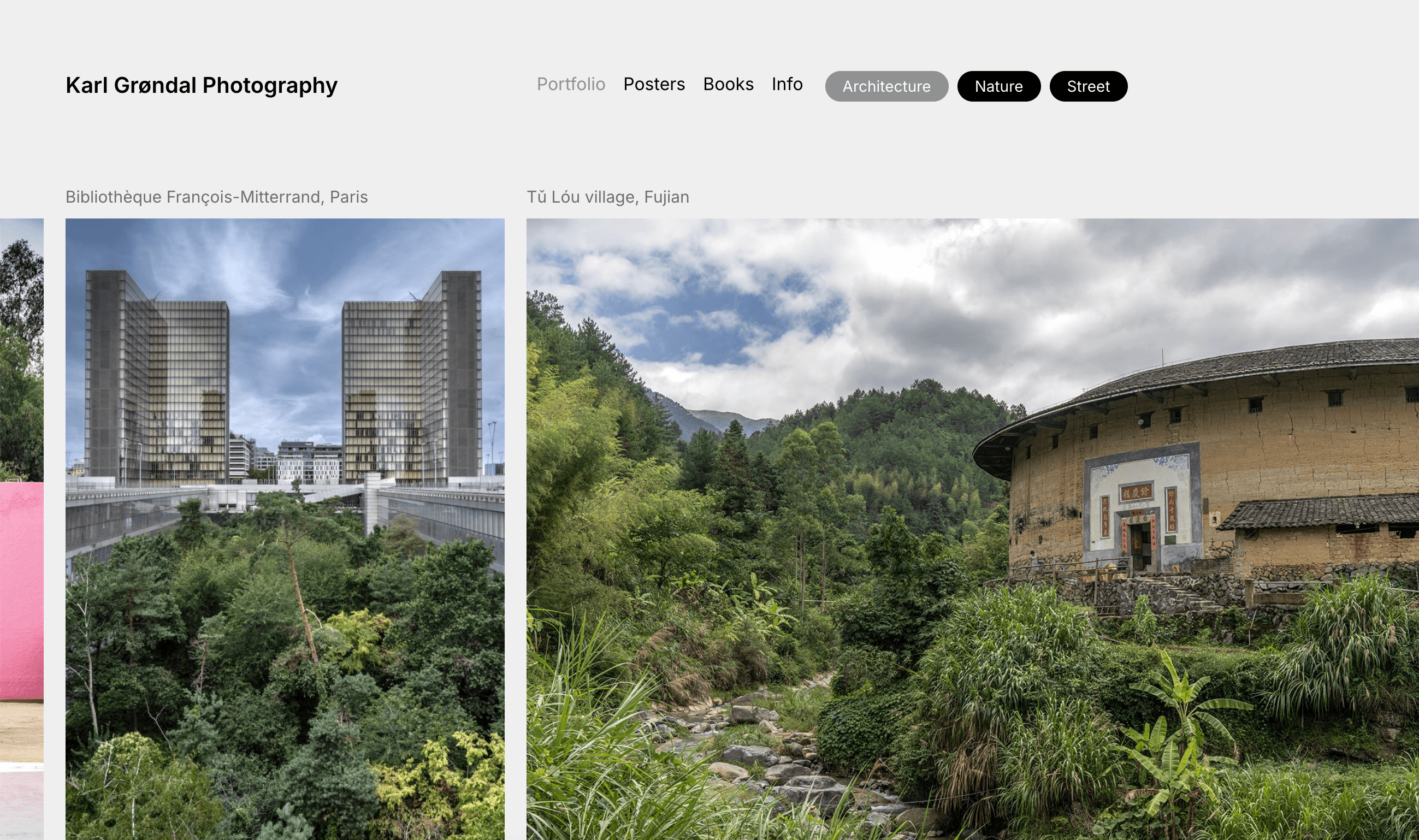
Task: Open the Paris library towers photo
Action: click(x=285, y=529)
